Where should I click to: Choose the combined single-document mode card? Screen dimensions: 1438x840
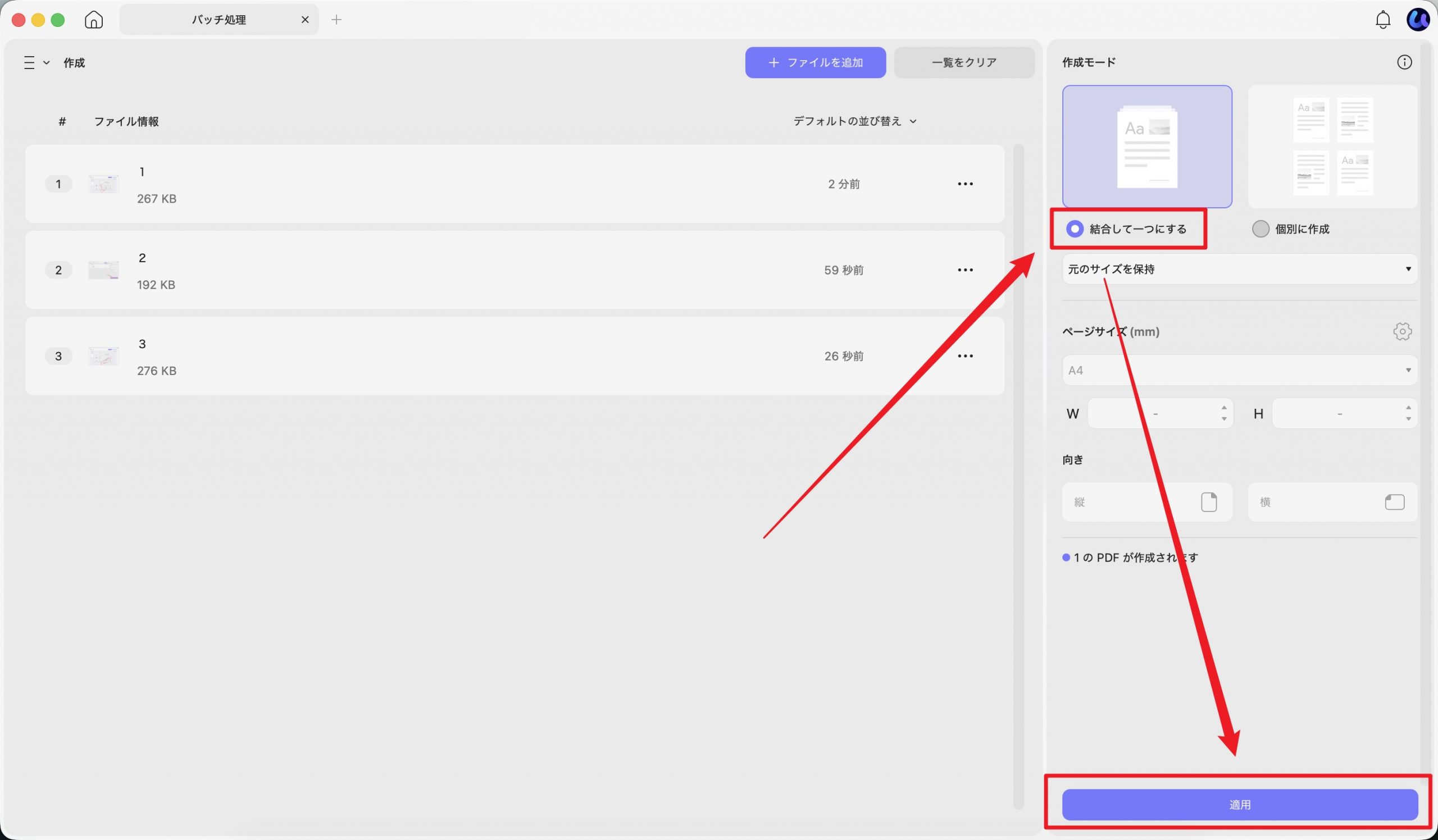click(x=1147, y=147)
